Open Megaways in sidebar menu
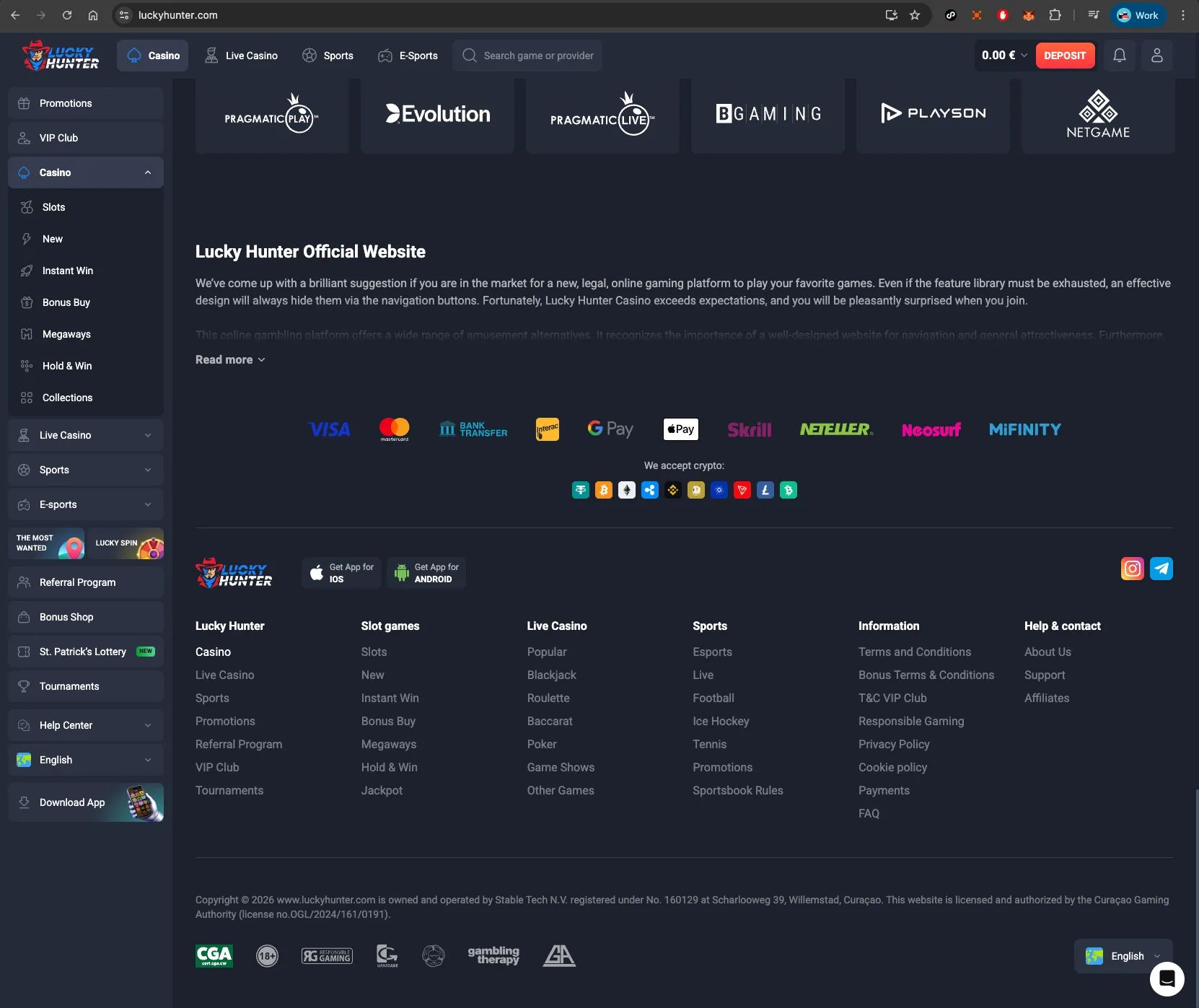 86,334
